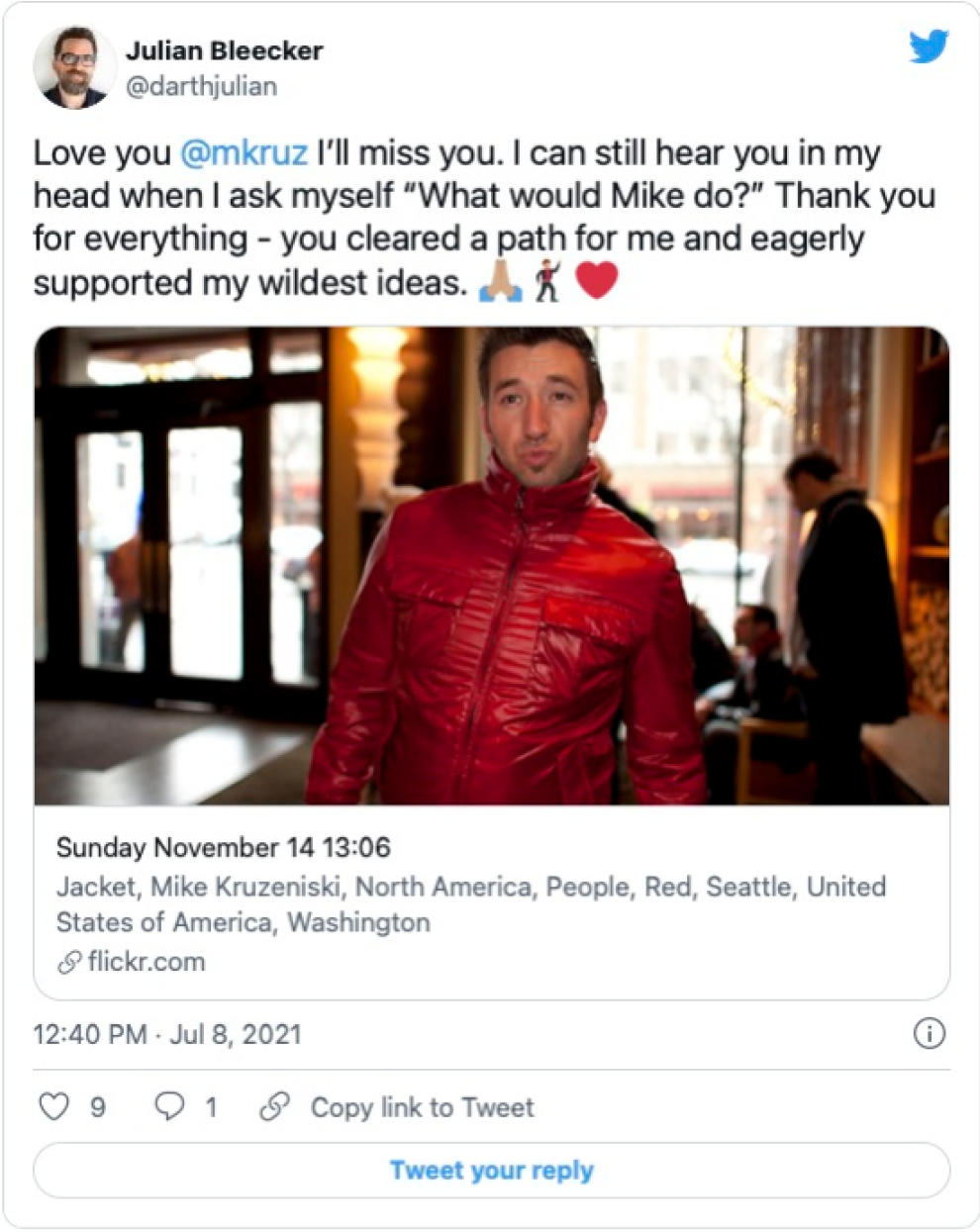
Task: Click the reply count 1
Action: click(x=211, y=1106)
